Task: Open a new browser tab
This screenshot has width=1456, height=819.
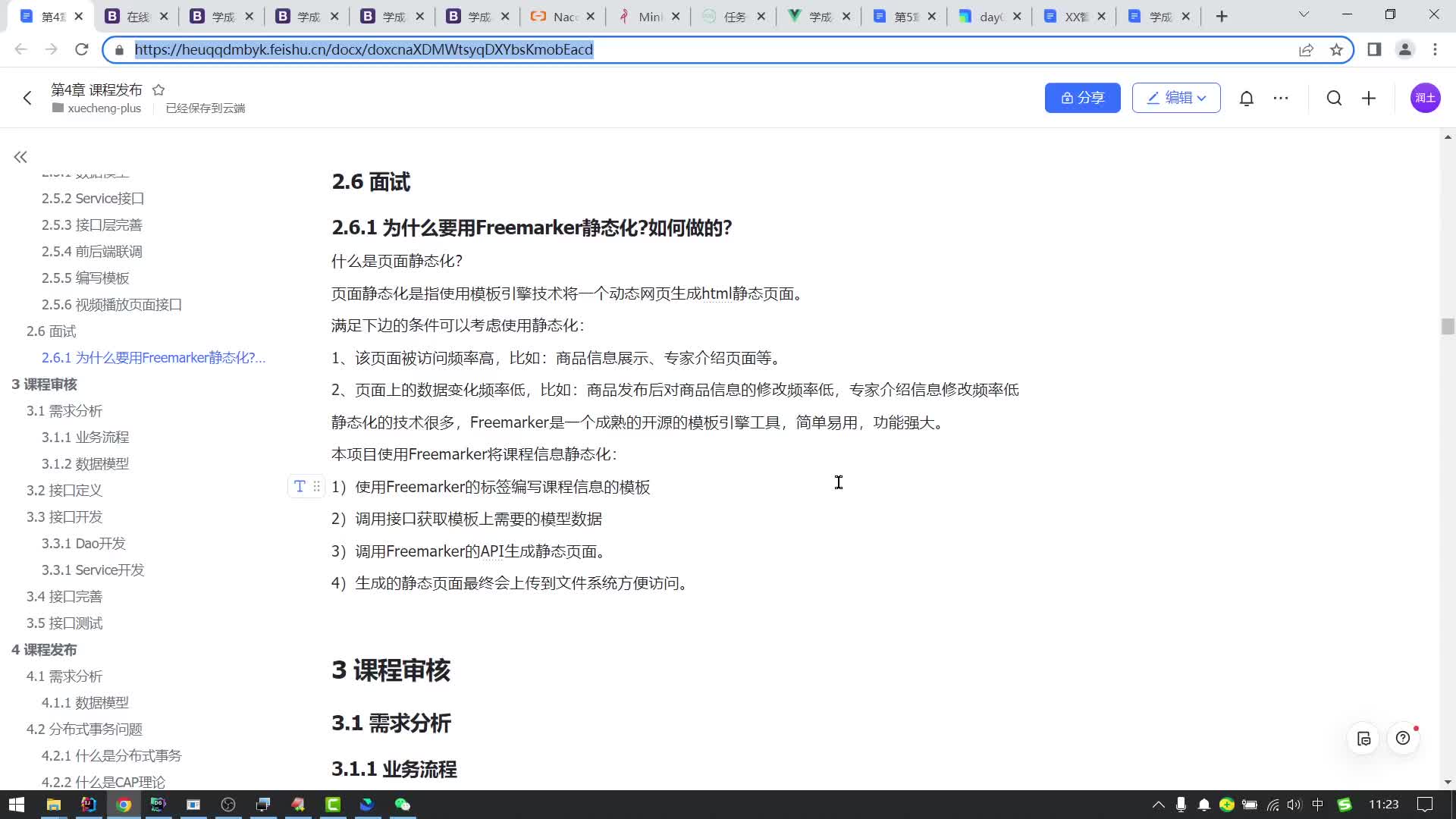Action: pos(1222,16)
